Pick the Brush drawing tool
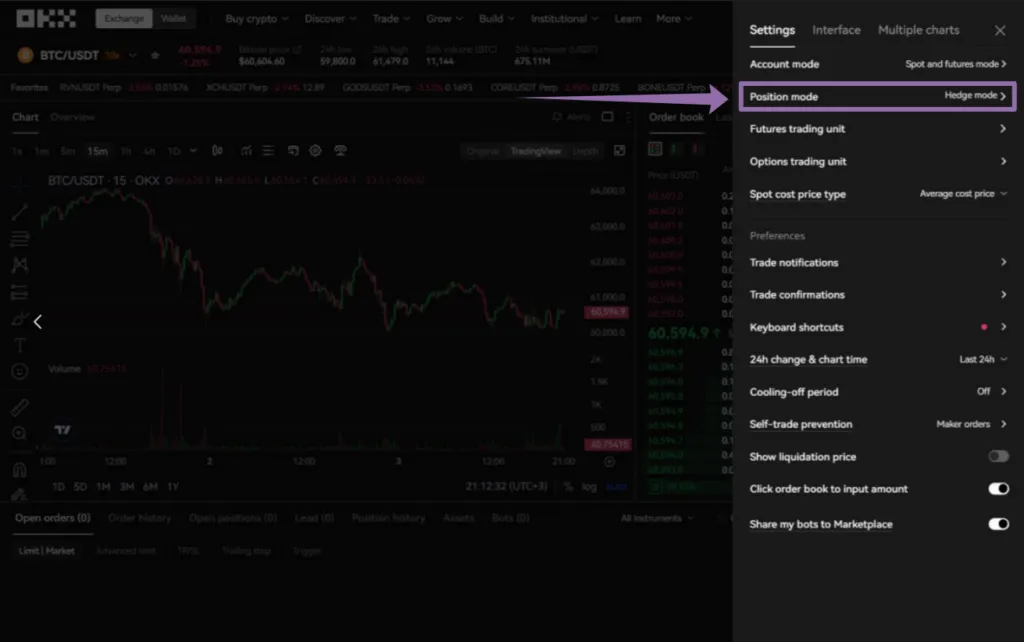This screenshot has height=642, width=1024. 20,320
